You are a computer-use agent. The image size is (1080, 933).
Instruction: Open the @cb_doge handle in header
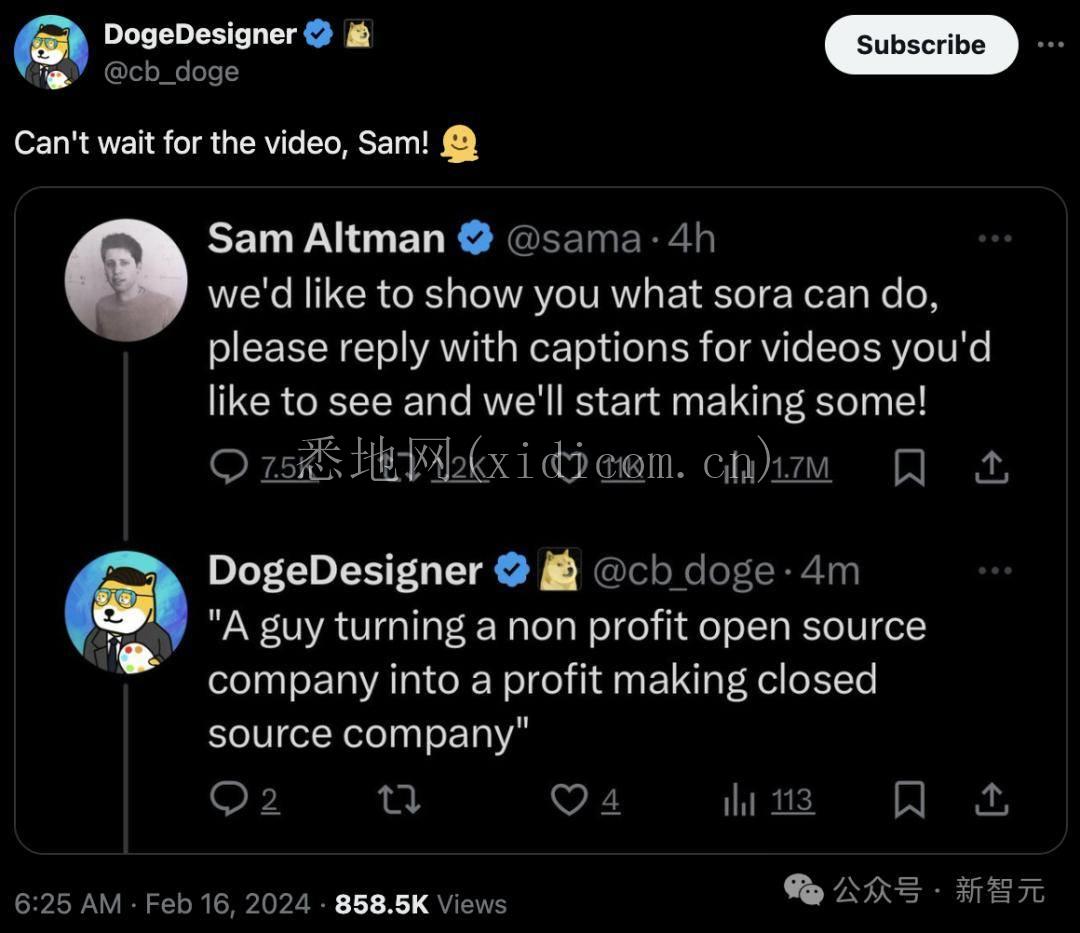171,72
